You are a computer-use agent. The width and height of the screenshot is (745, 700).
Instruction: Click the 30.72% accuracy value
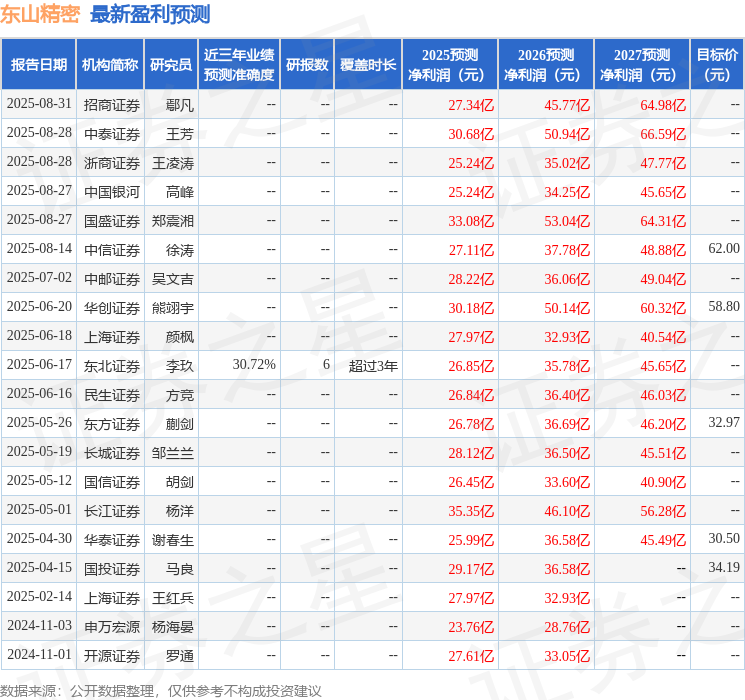click(x=254, y=364)
